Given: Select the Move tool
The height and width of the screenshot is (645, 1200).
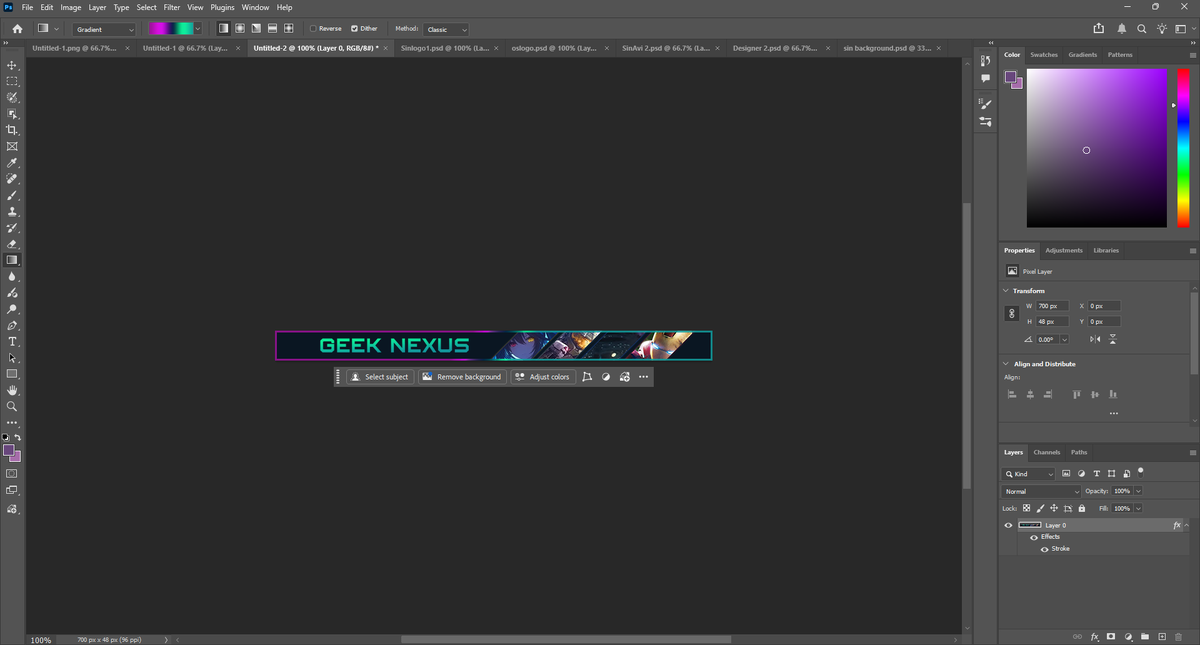Looking at the screenshot, I should point(12,65).
